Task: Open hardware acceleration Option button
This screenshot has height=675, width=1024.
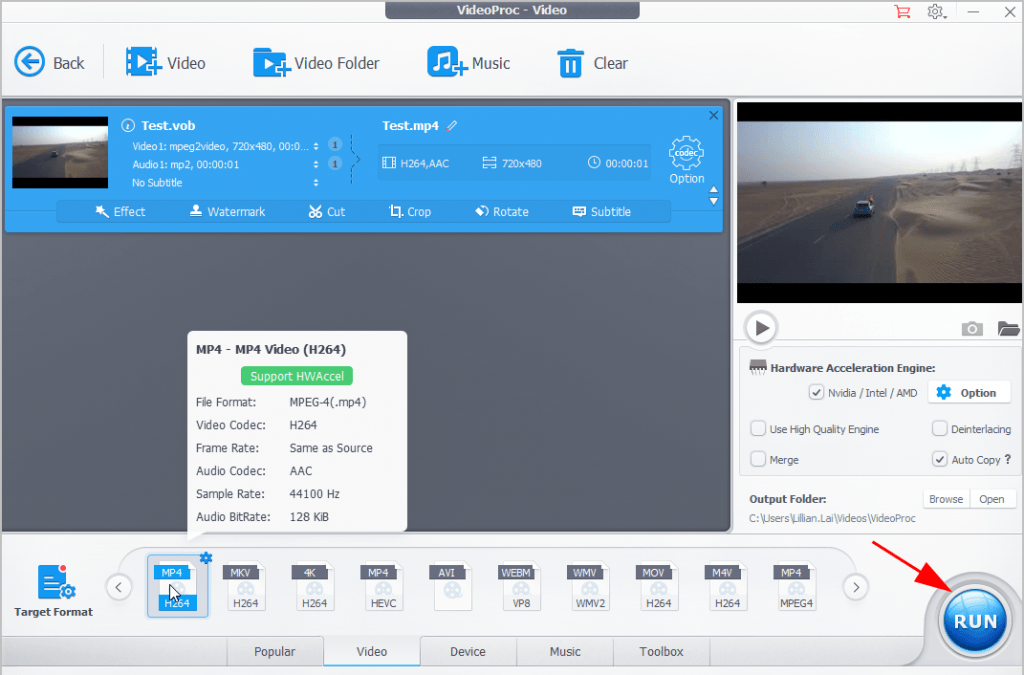Action: (967, 392)
